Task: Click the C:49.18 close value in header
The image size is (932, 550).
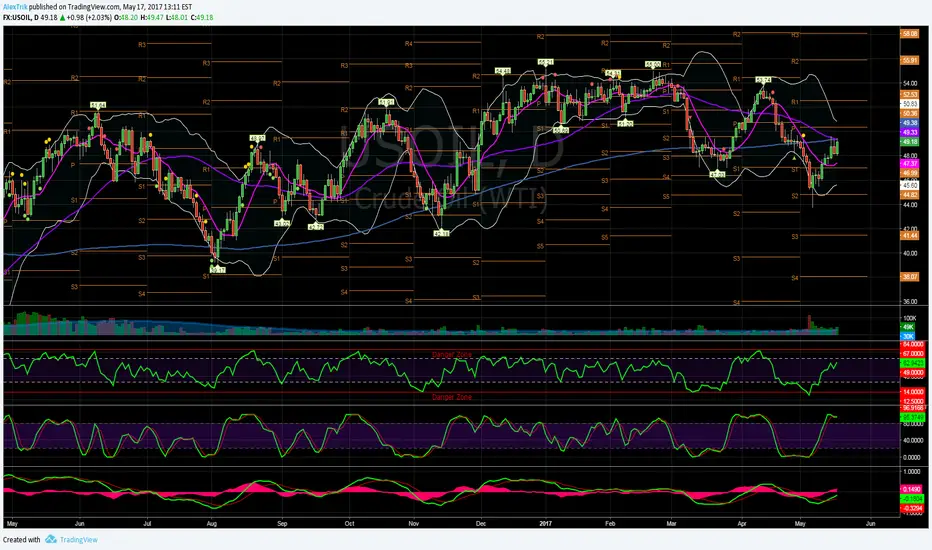Action: click(201, 17)
